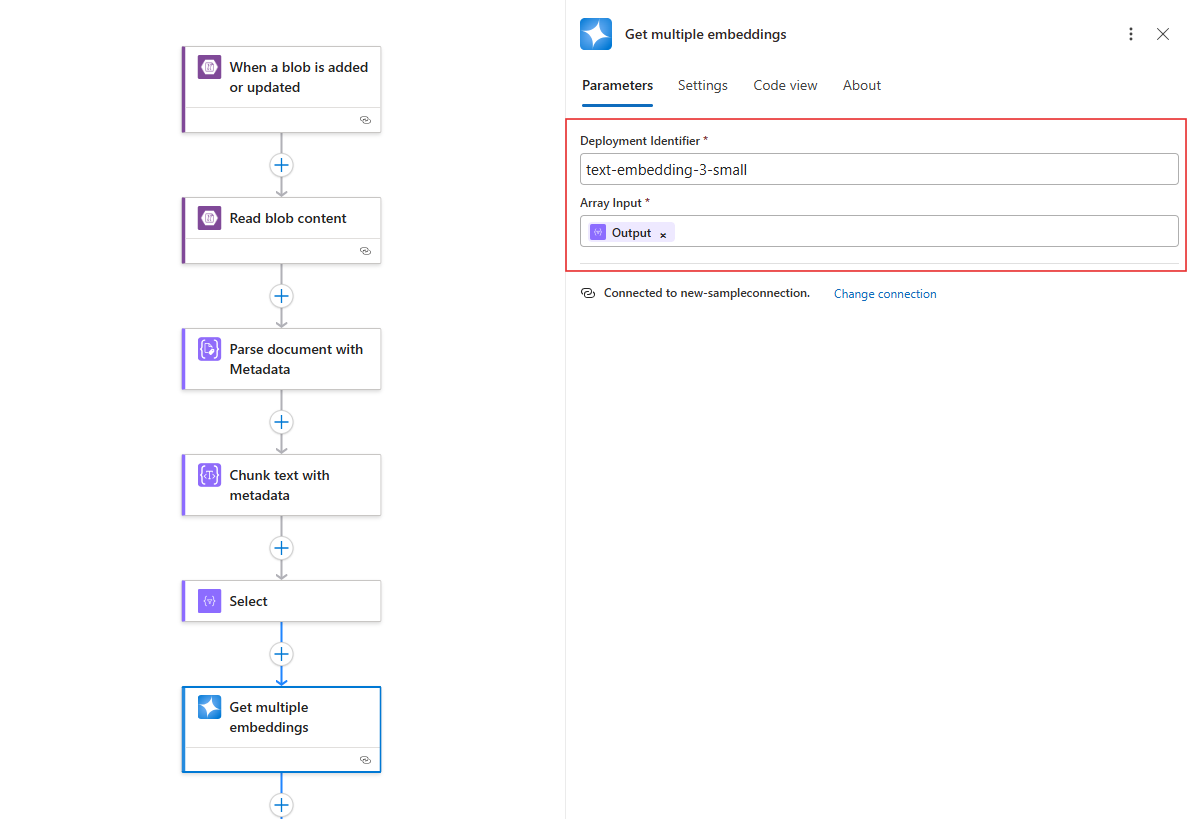
Task: Insert an action between Select and embeddings
Action: [282, 654]
